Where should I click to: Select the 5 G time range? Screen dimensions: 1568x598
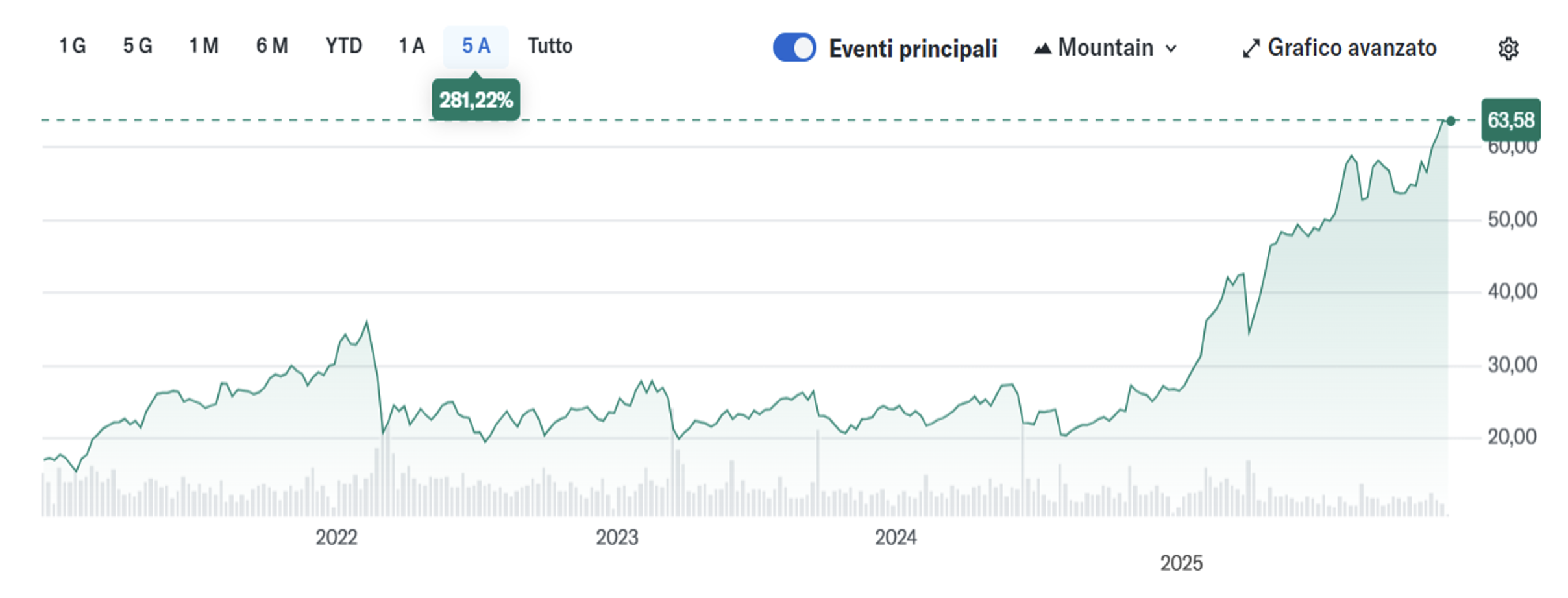[138, 46]
